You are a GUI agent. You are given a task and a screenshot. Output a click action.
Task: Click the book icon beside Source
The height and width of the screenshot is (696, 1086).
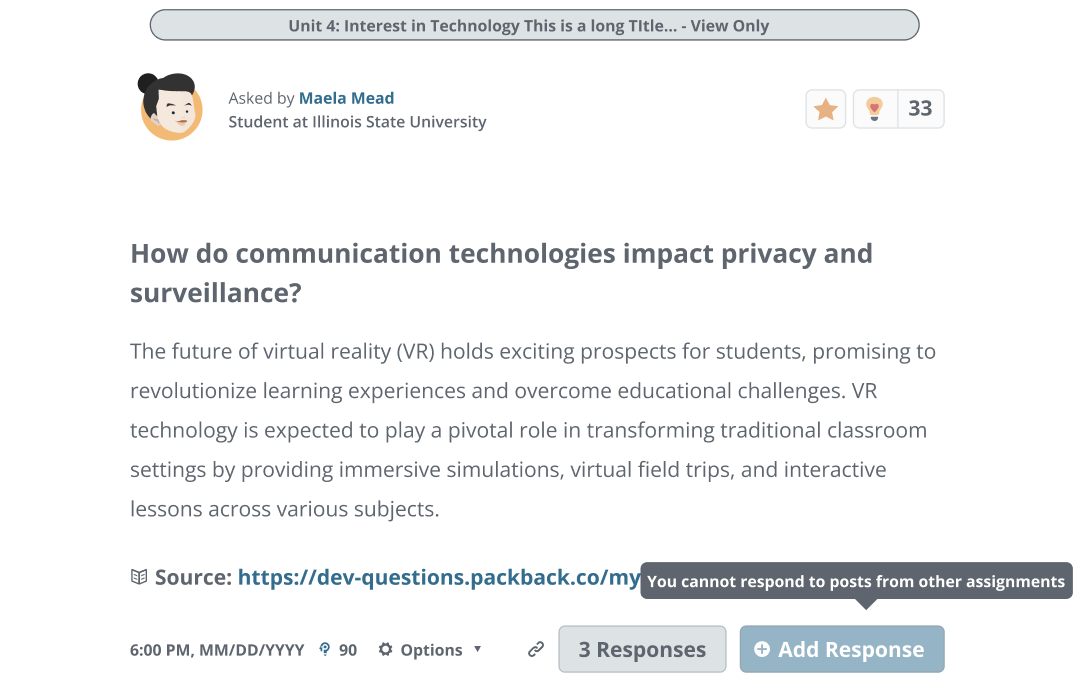click(140, 577)
